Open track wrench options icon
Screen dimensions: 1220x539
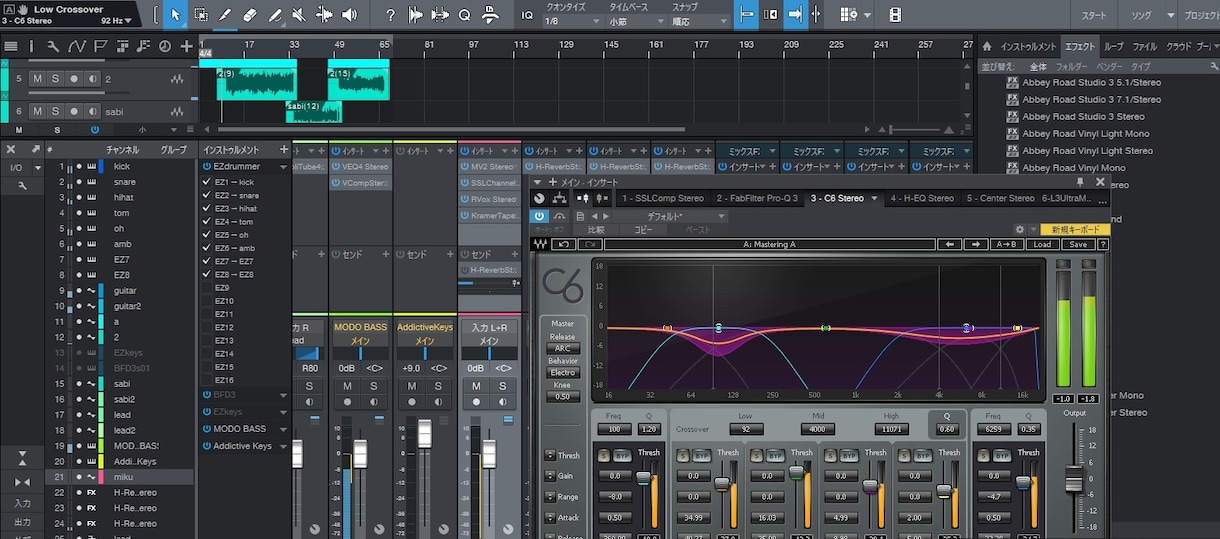pyautogui.click(x=53, y=47)
